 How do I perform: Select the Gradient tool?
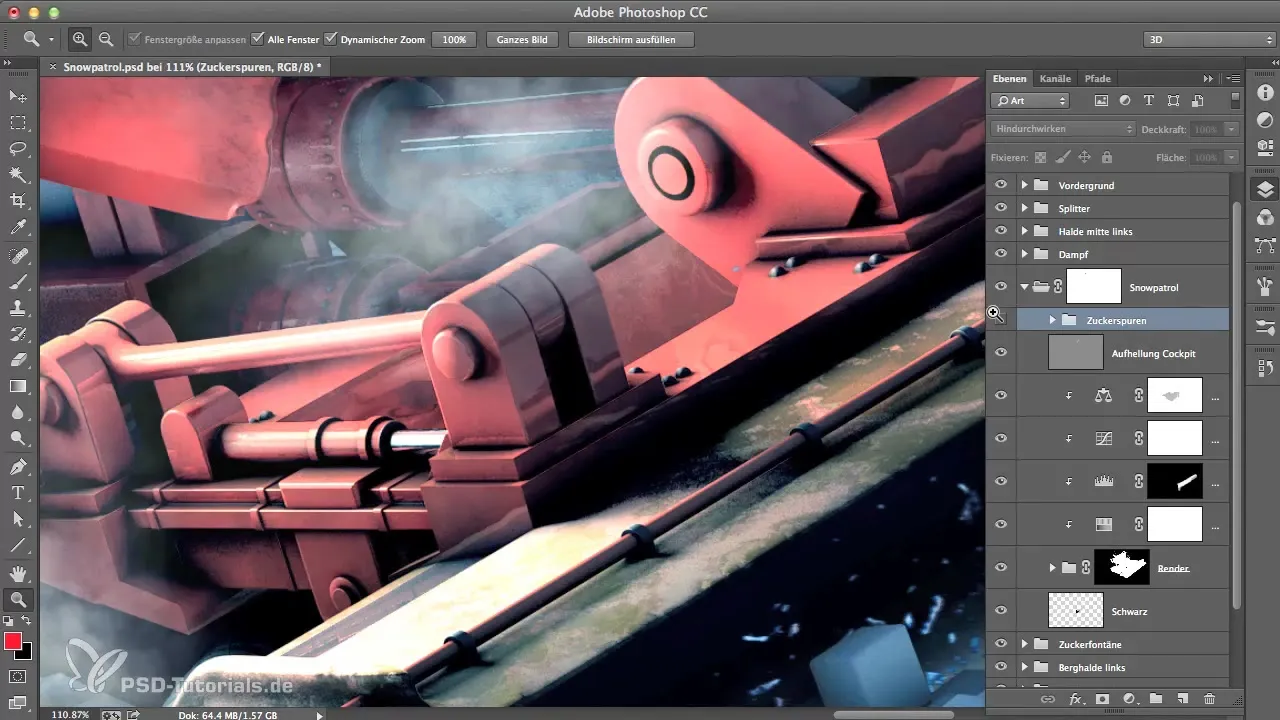(x=18, y=386)
